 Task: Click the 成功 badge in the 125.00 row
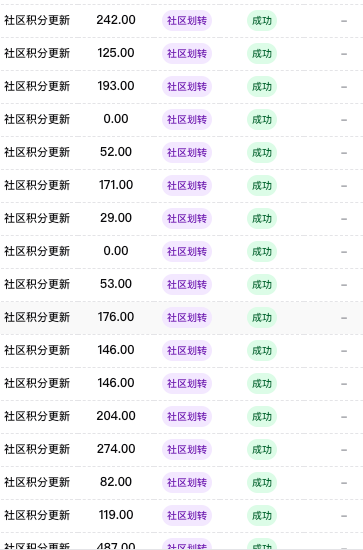[x=262, y=54]
